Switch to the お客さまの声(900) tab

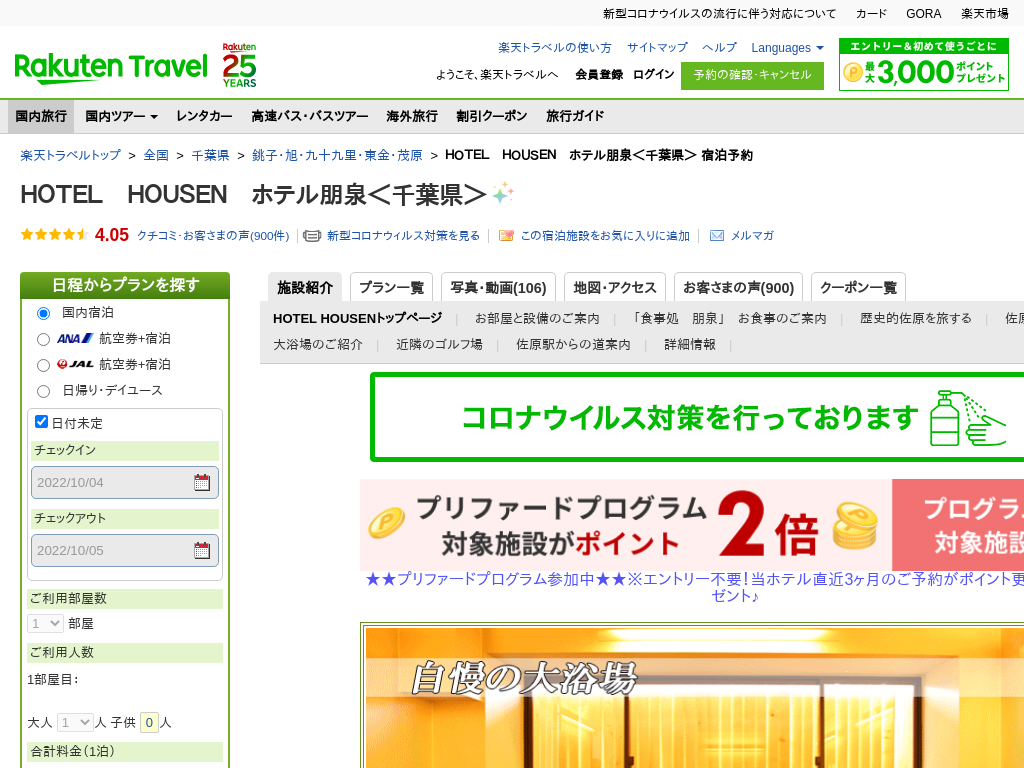point(739,287)
